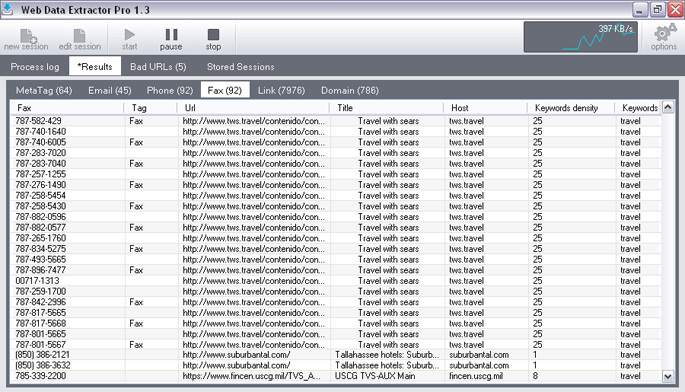The height and width of the screenshot is (392, 685).
Task: Select fax number 787-834-5275
Action: pos(41,249)
